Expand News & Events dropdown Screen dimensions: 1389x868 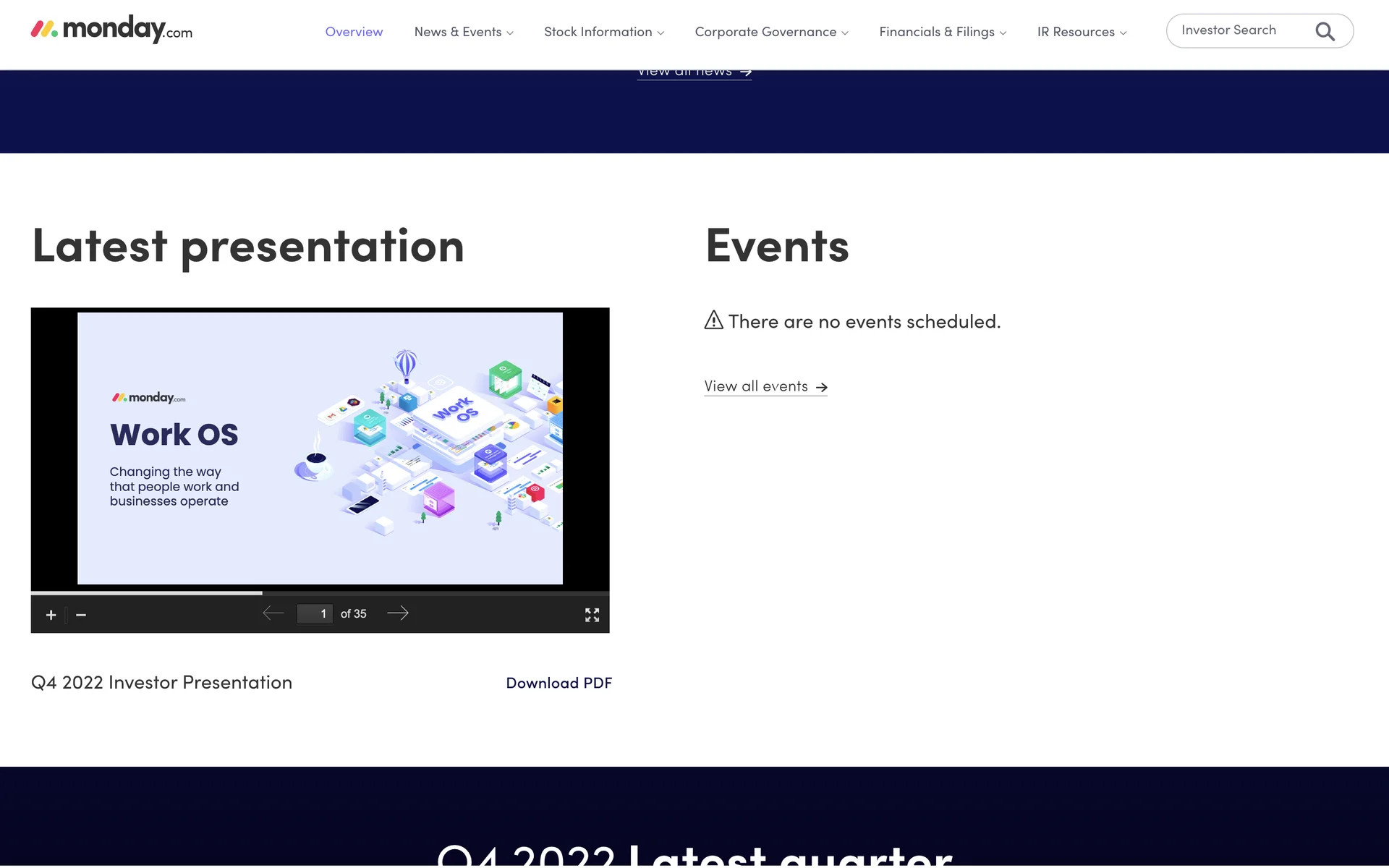click(464, 32)
